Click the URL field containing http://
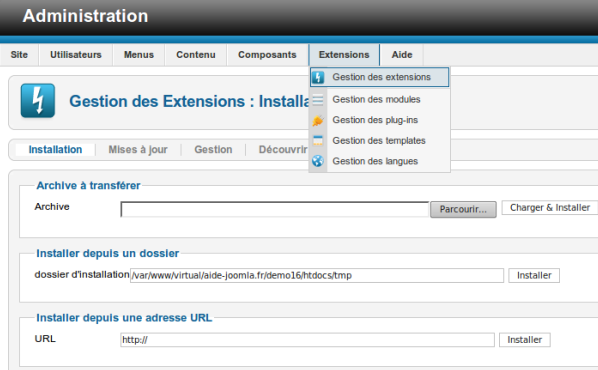The height and width of the screenshot is (370, 598). (307, 340)
